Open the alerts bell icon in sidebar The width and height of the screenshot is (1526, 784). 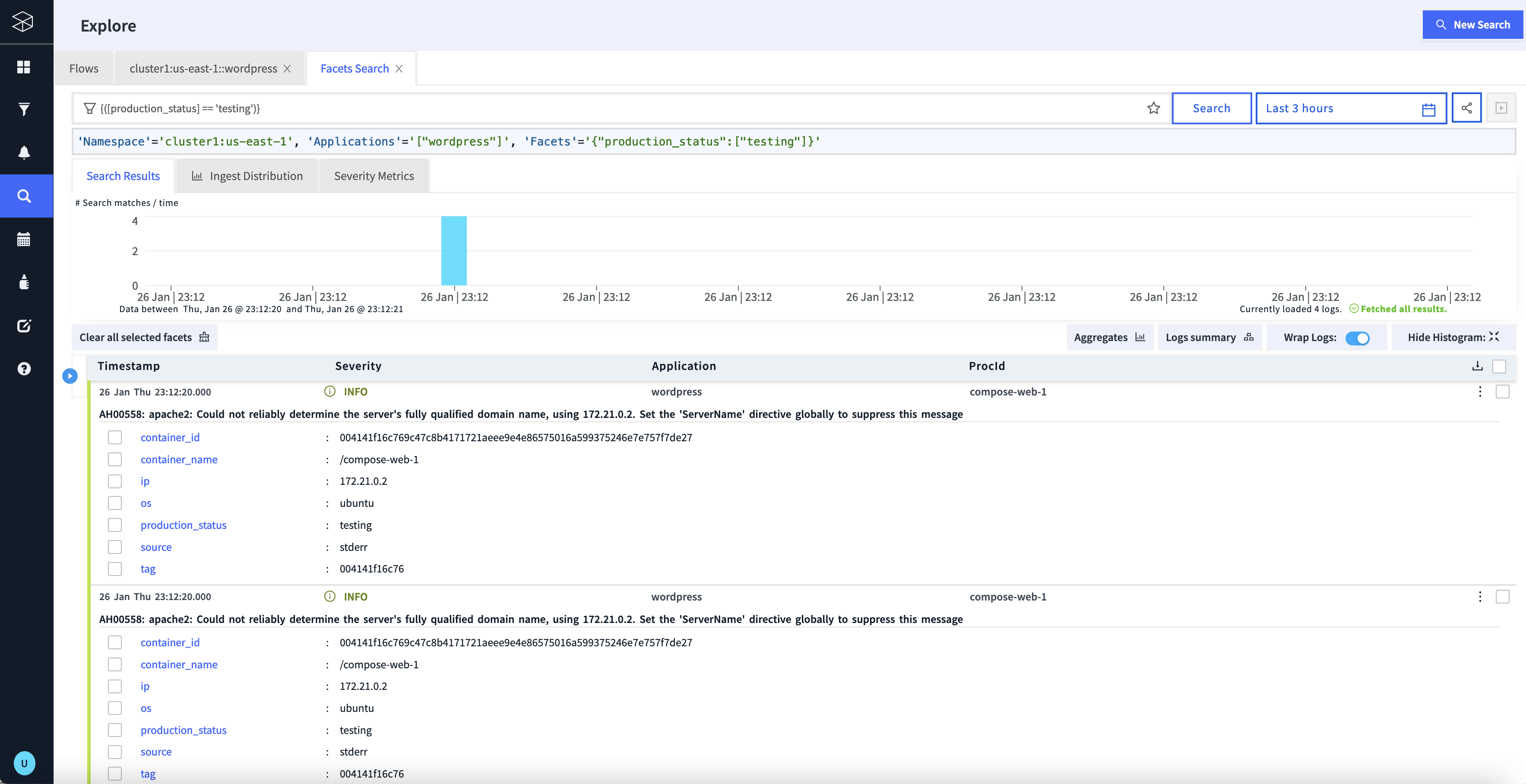24,153
